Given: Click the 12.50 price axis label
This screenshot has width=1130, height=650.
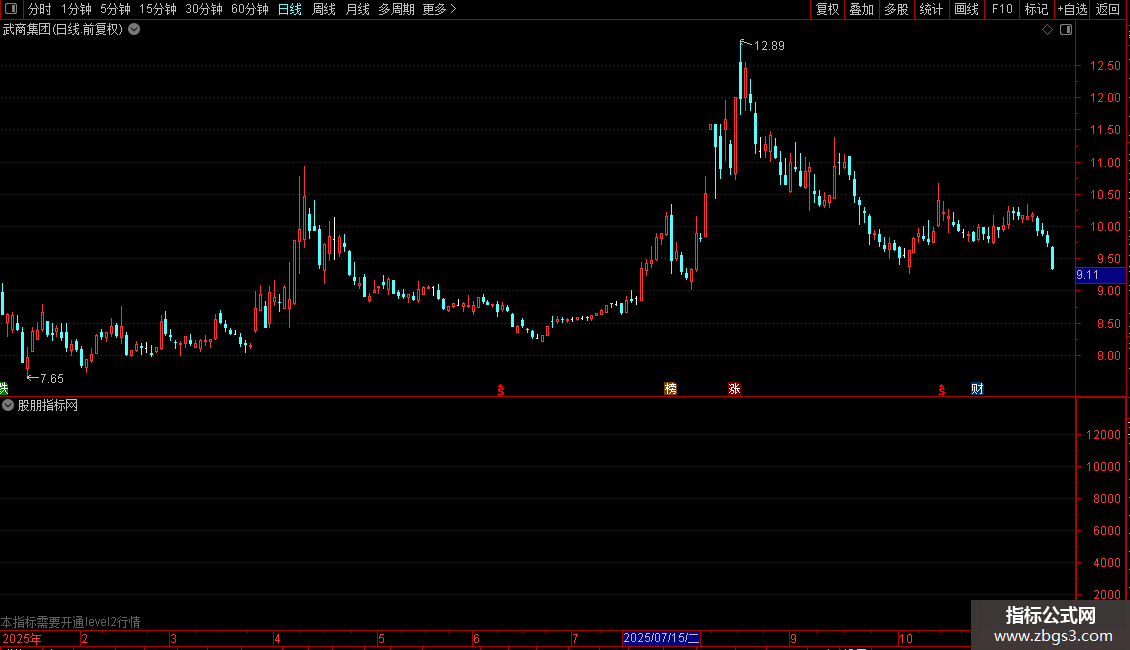Looking at the screenshot, I should click(1105, 66).
